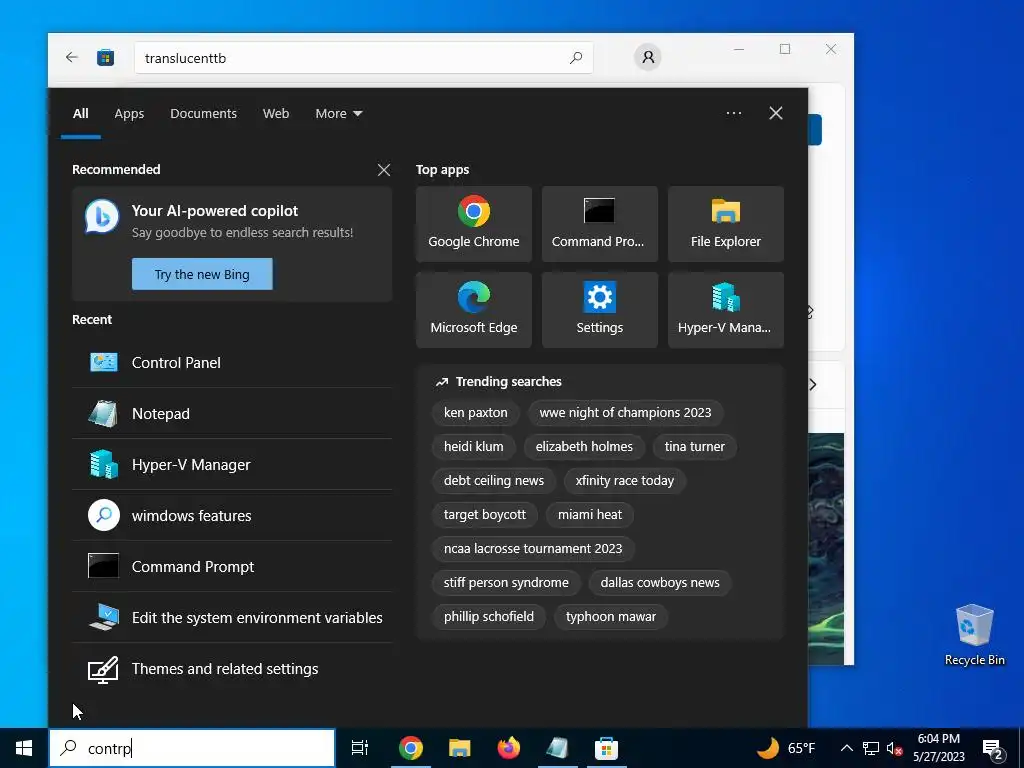
Task: Switch to the Web search tab
Action: pyautogui.click(x=276, y=114)
